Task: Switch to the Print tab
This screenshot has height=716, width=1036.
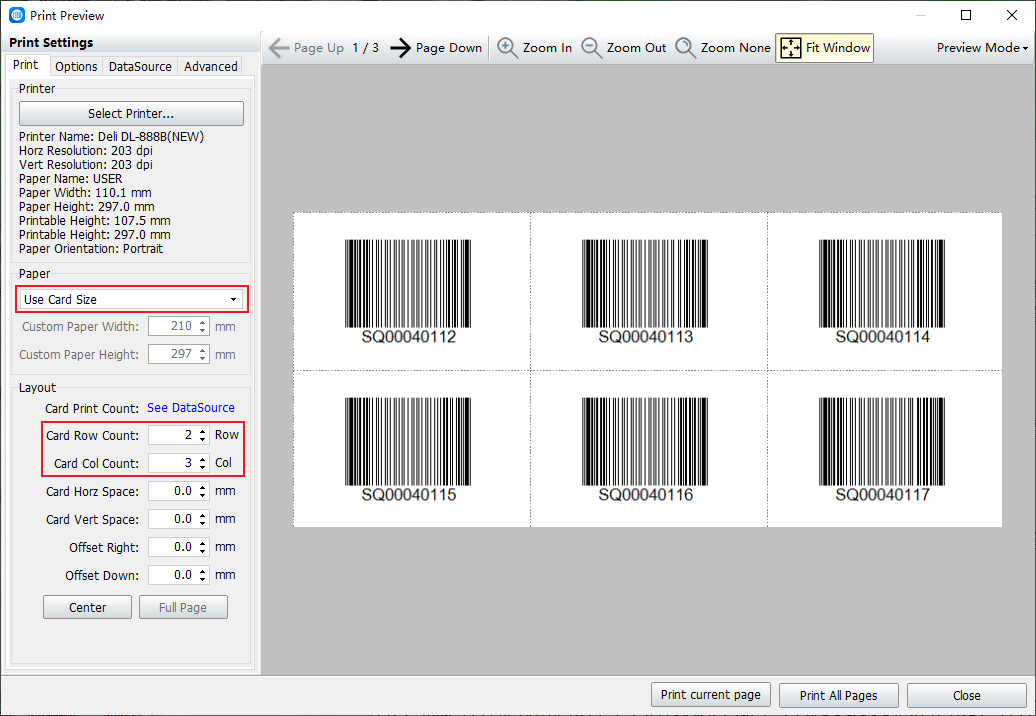Action: 25,65
